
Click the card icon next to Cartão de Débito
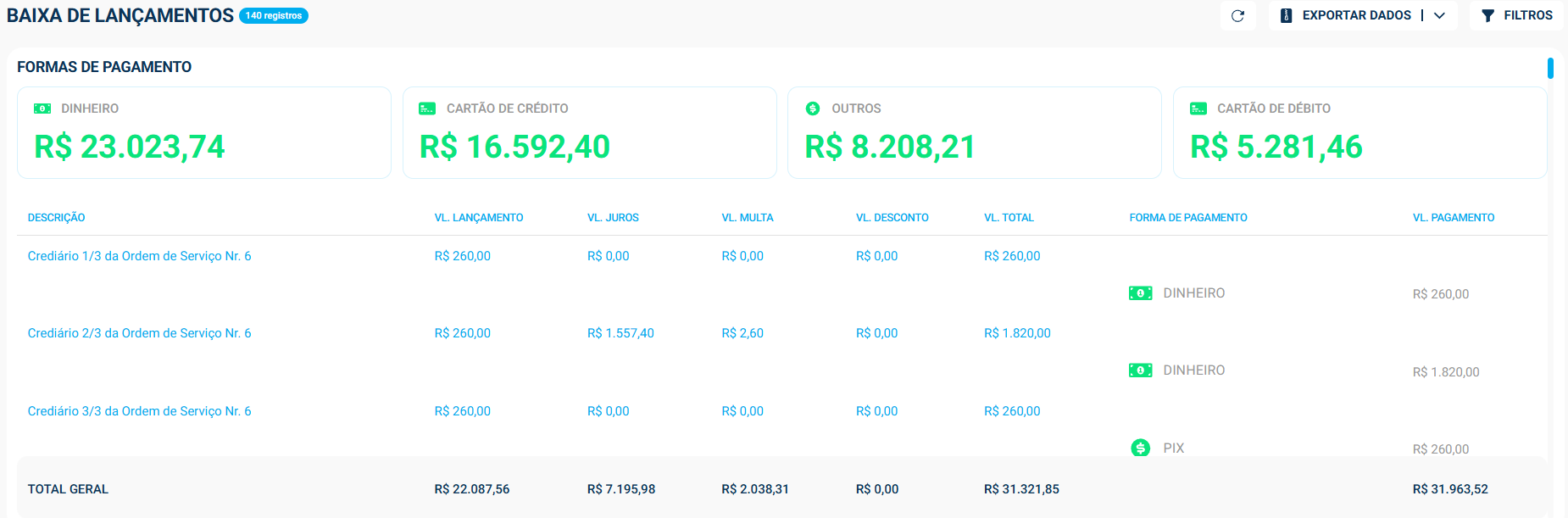pyautogui.click(x=1198, y=109)
